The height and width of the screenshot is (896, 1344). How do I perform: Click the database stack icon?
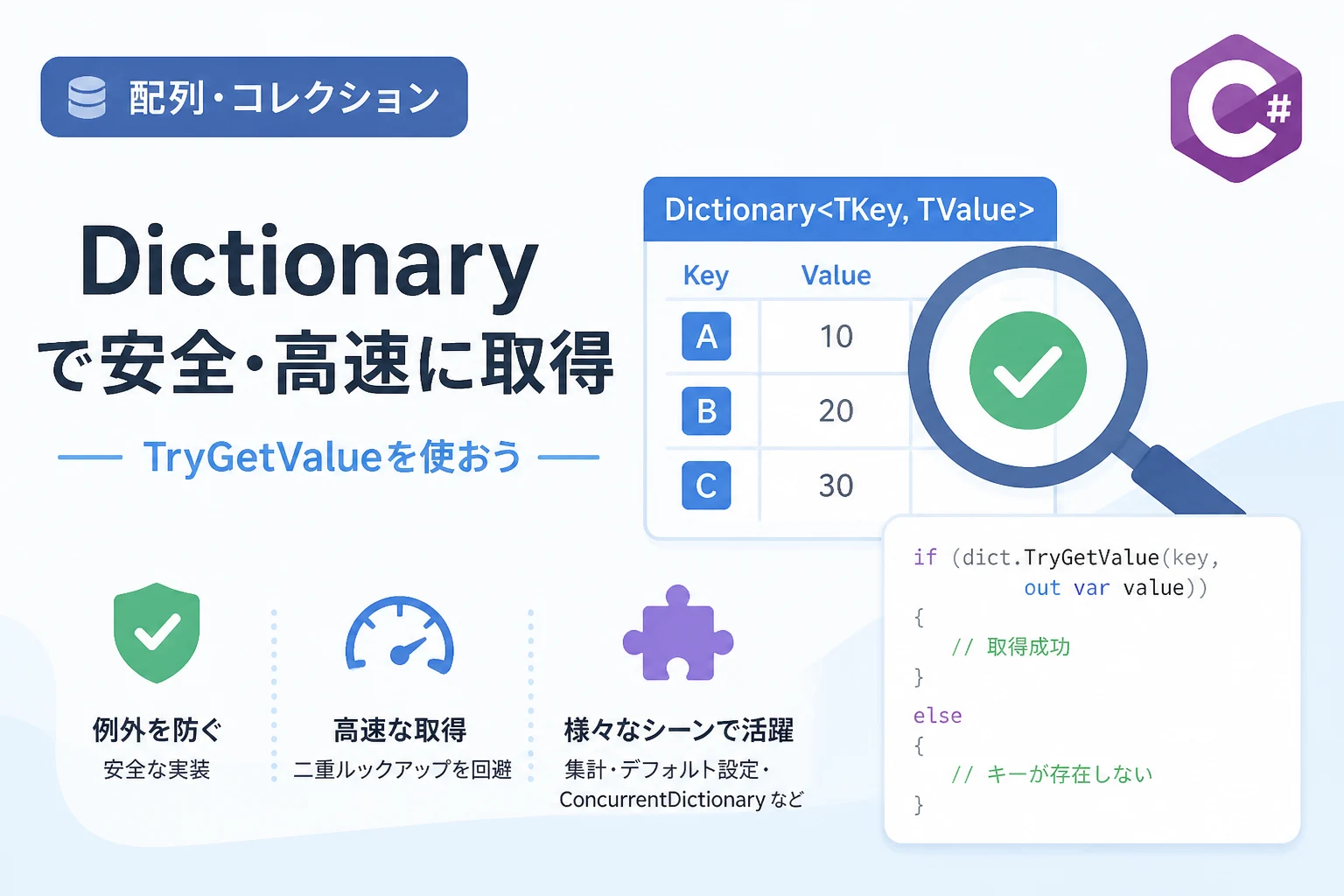click(x=87, y=97)
